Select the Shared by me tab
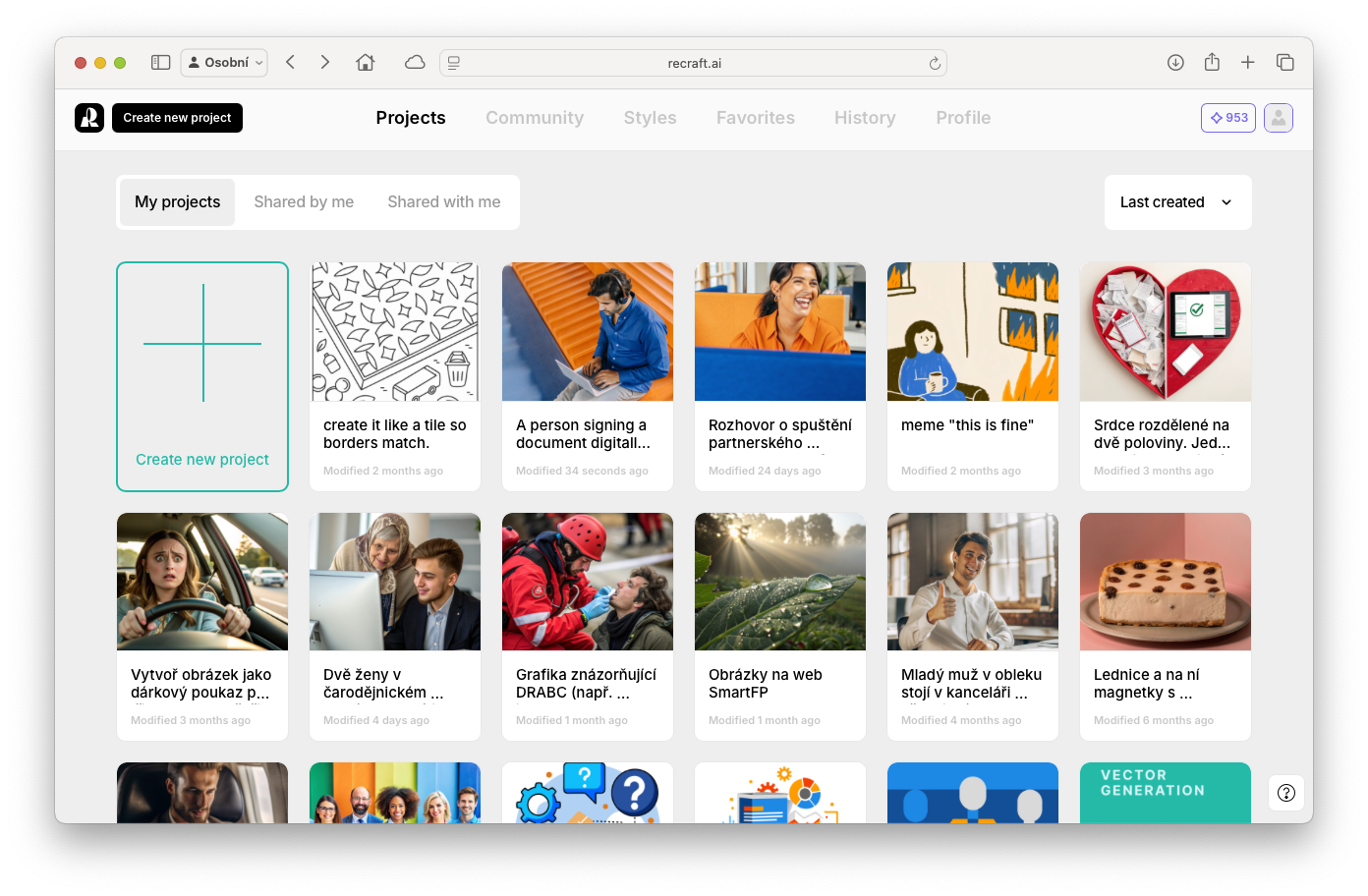Viewport: 1368px width, 896px height. pyautogui.click(x=304, y=202)
